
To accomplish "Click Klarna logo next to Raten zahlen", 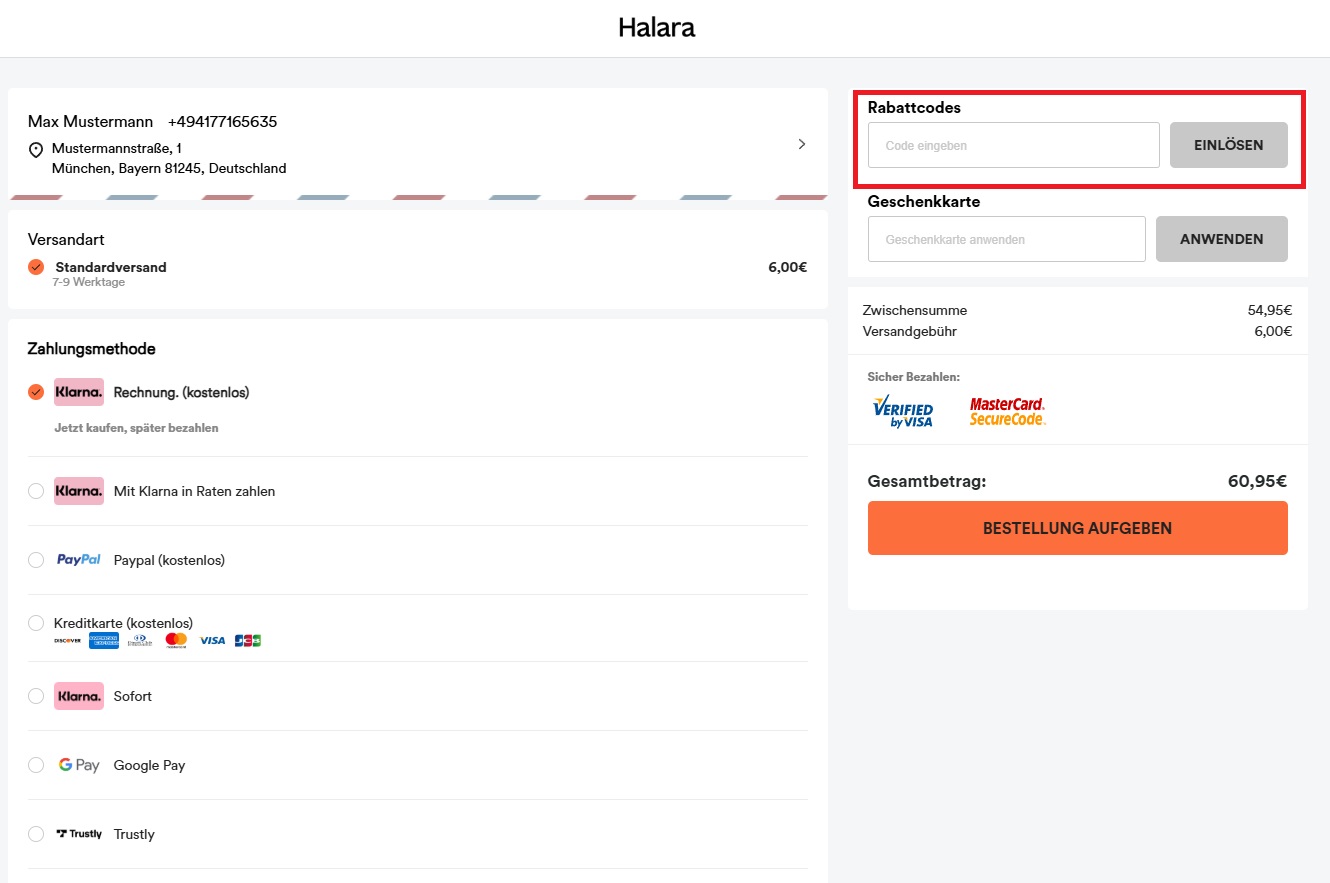I will (79, 491).
